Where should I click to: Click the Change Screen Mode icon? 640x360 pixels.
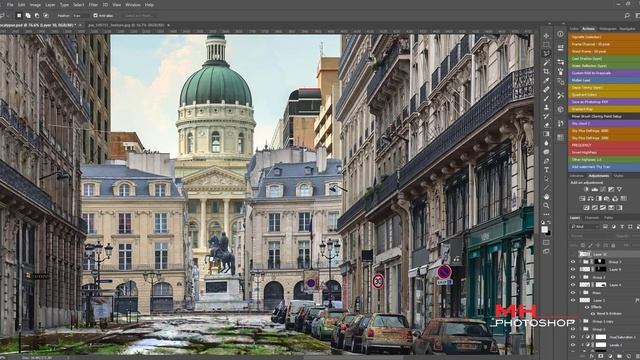coord(546,251)
